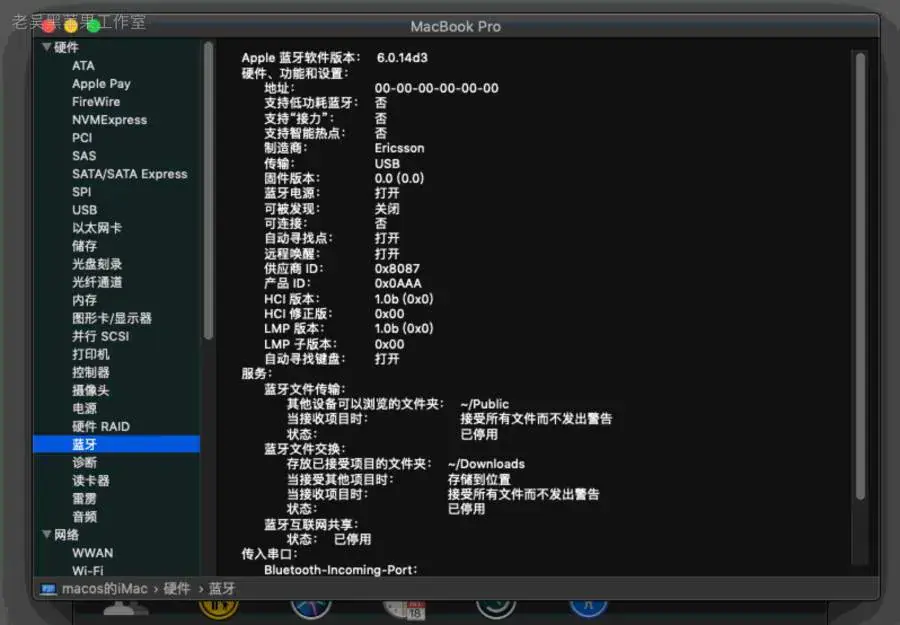Click 硬件 in the bottom path bar

[x=176, y=589]
